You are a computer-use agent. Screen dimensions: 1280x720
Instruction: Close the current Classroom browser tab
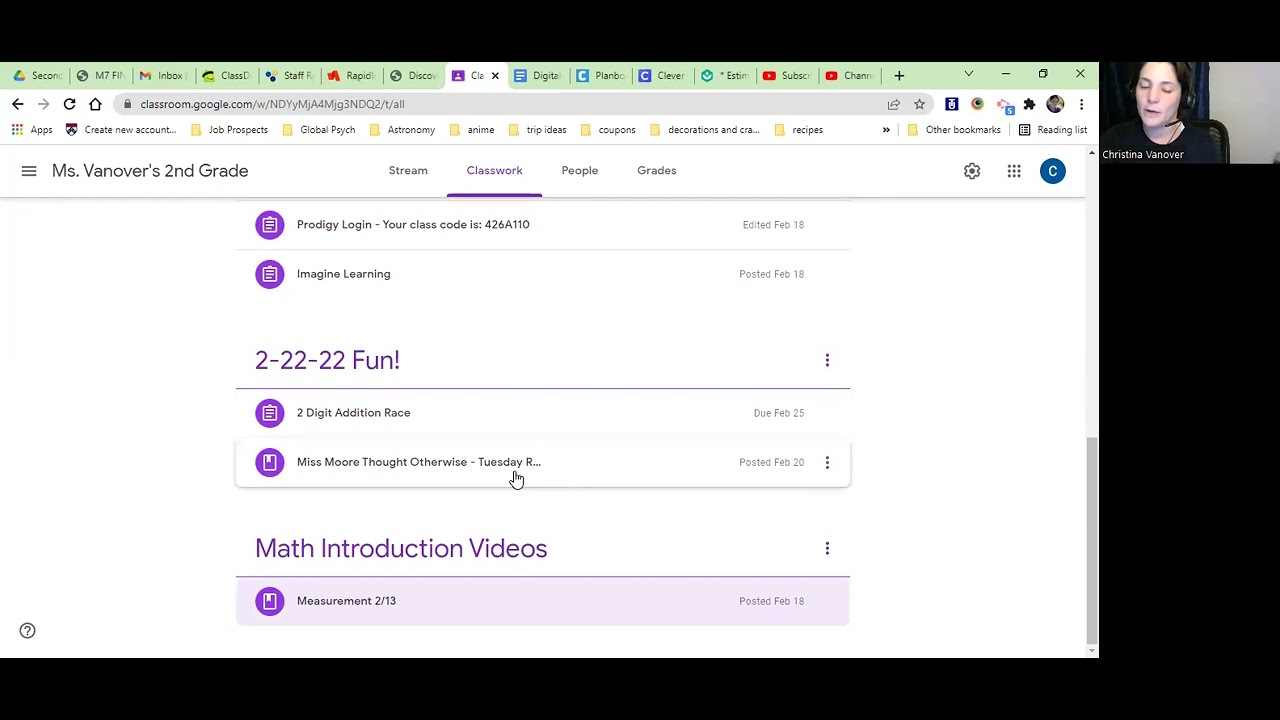494,76
